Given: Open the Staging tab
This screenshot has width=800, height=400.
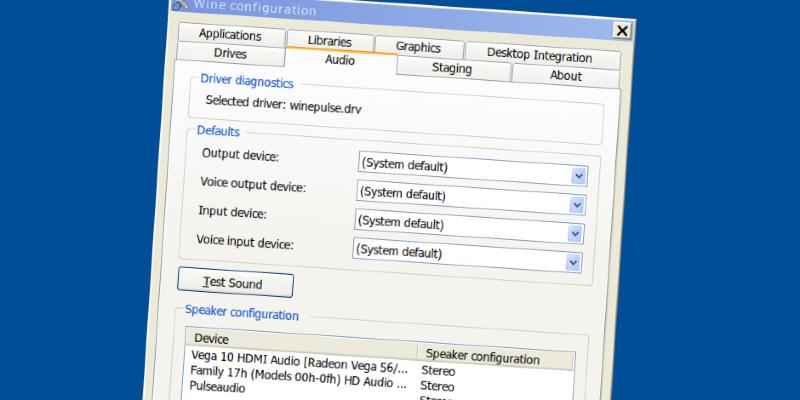Looking at the screenshot, I should [452, 68].
